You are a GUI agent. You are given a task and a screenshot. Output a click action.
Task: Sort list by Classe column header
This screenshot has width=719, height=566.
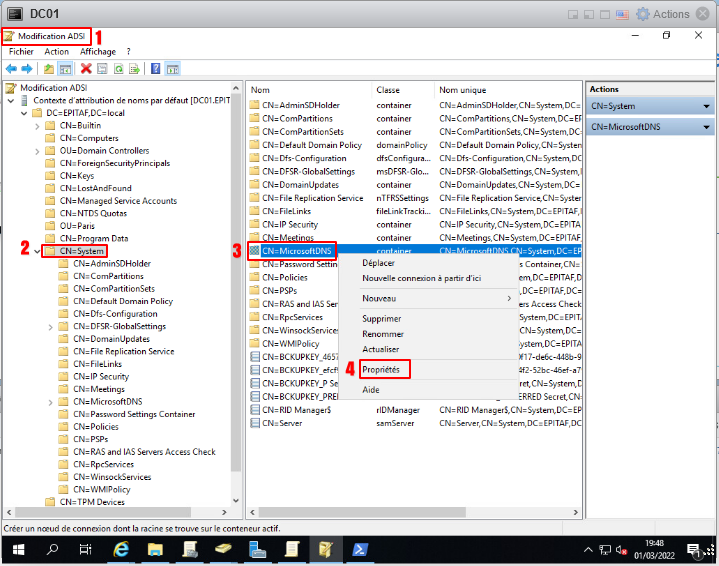(x=388, y=90)
